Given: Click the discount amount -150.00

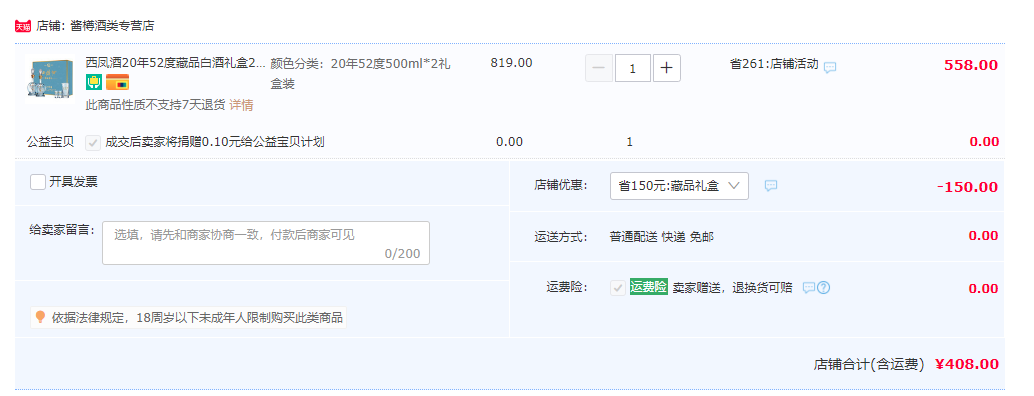Looking at the screenshot, I should click(967, 186).
